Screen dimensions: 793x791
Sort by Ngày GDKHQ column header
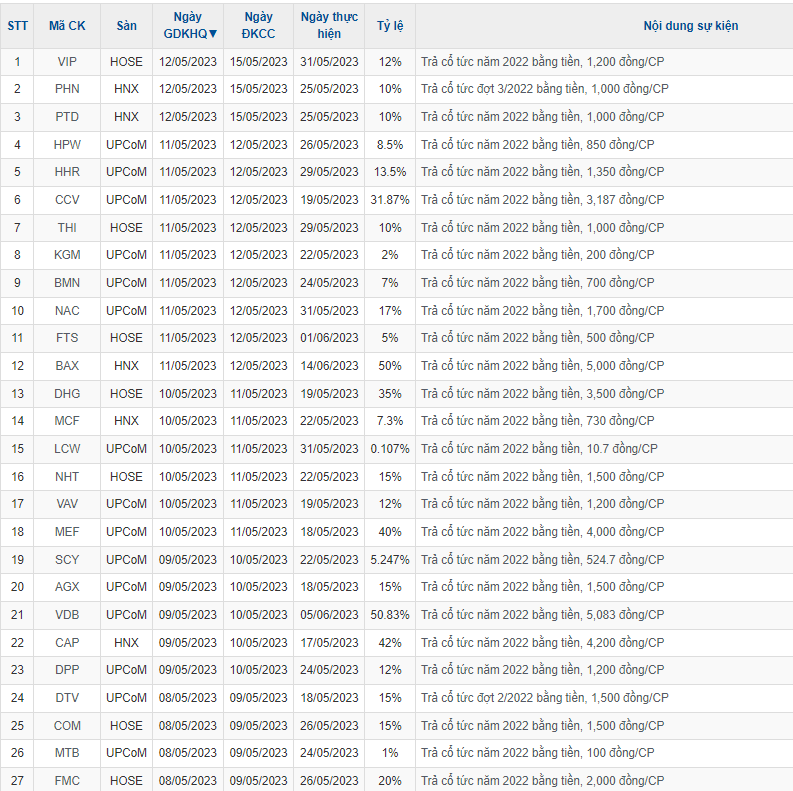click(187, 25)
